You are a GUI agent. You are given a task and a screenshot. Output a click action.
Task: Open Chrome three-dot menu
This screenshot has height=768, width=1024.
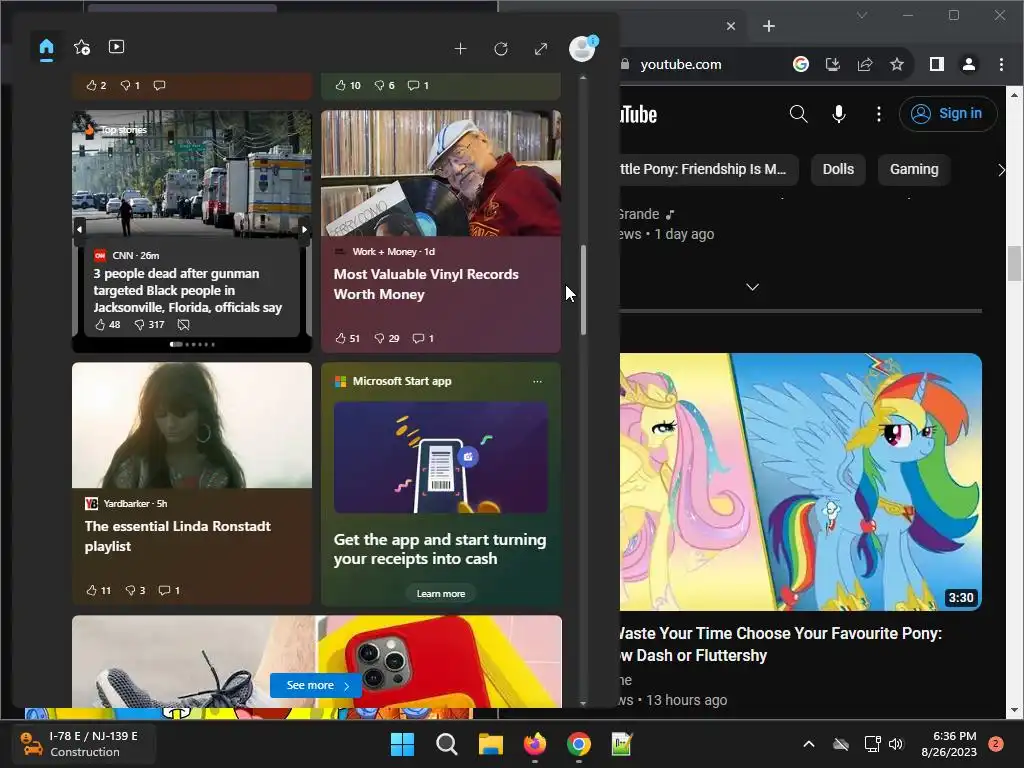coord(1001,64)
